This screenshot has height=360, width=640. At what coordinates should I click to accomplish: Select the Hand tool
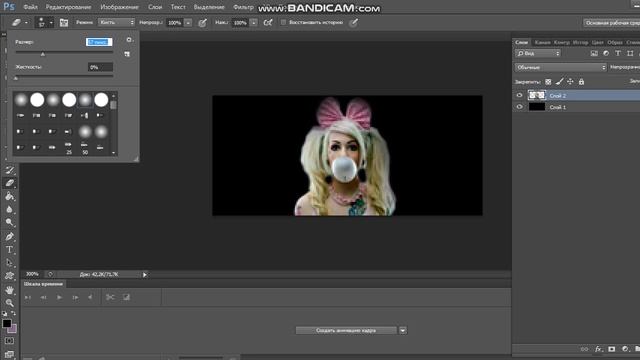(10, 290)
